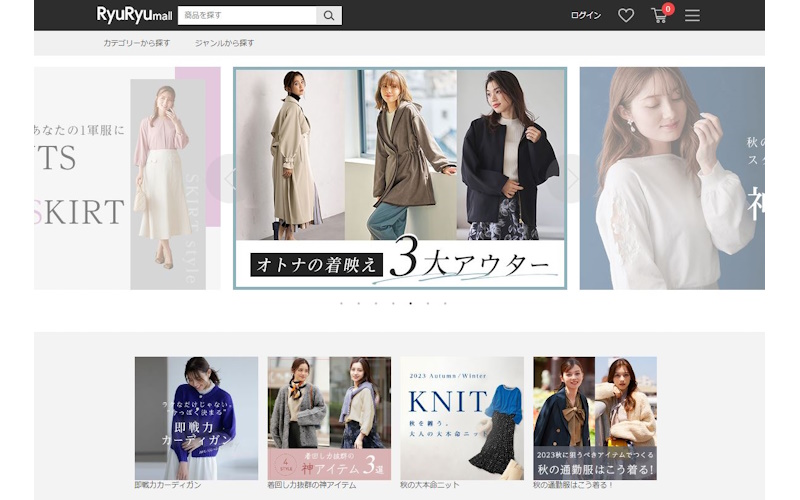Show the previous carousel slide
The width and height of the screenshot is (800, 500).
229,179
